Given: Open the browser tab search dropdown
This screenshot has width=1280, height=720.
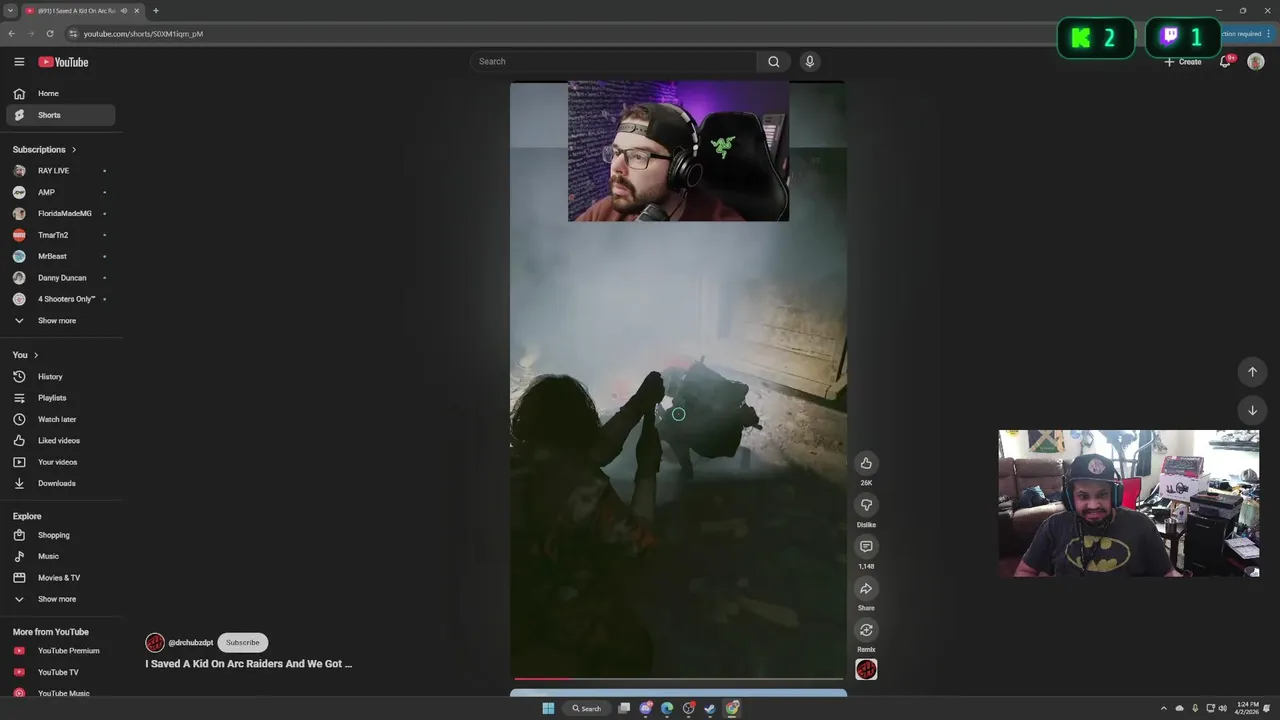Looking at the screenshot, I should tap(10, 11).
